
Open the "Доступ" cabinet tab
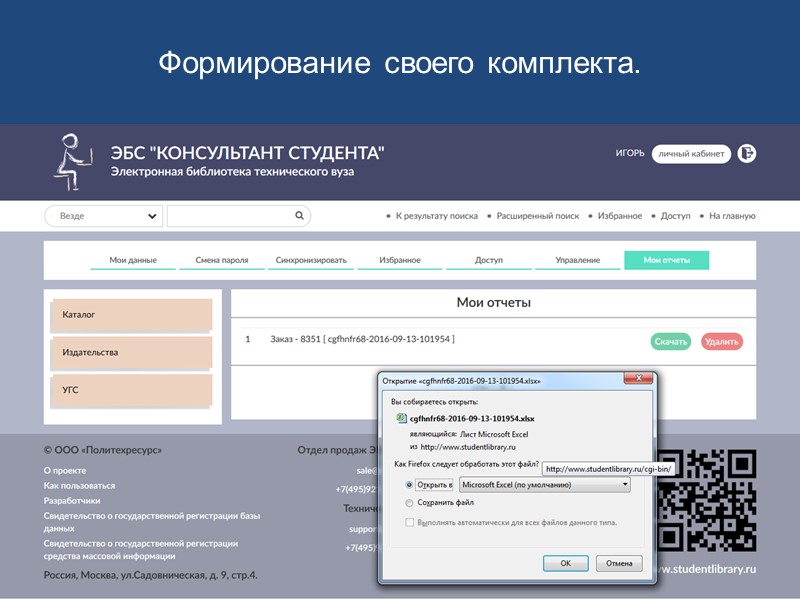[489, 260]
